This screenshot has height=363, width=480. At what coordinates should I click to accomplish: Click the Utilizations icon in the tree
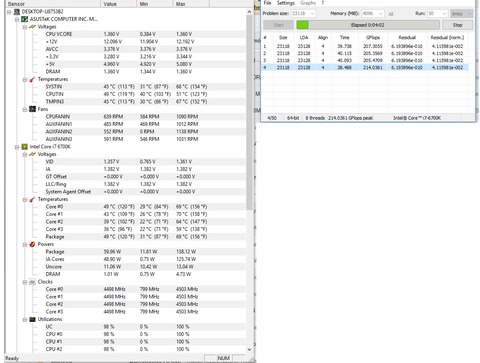pos(32,319)
